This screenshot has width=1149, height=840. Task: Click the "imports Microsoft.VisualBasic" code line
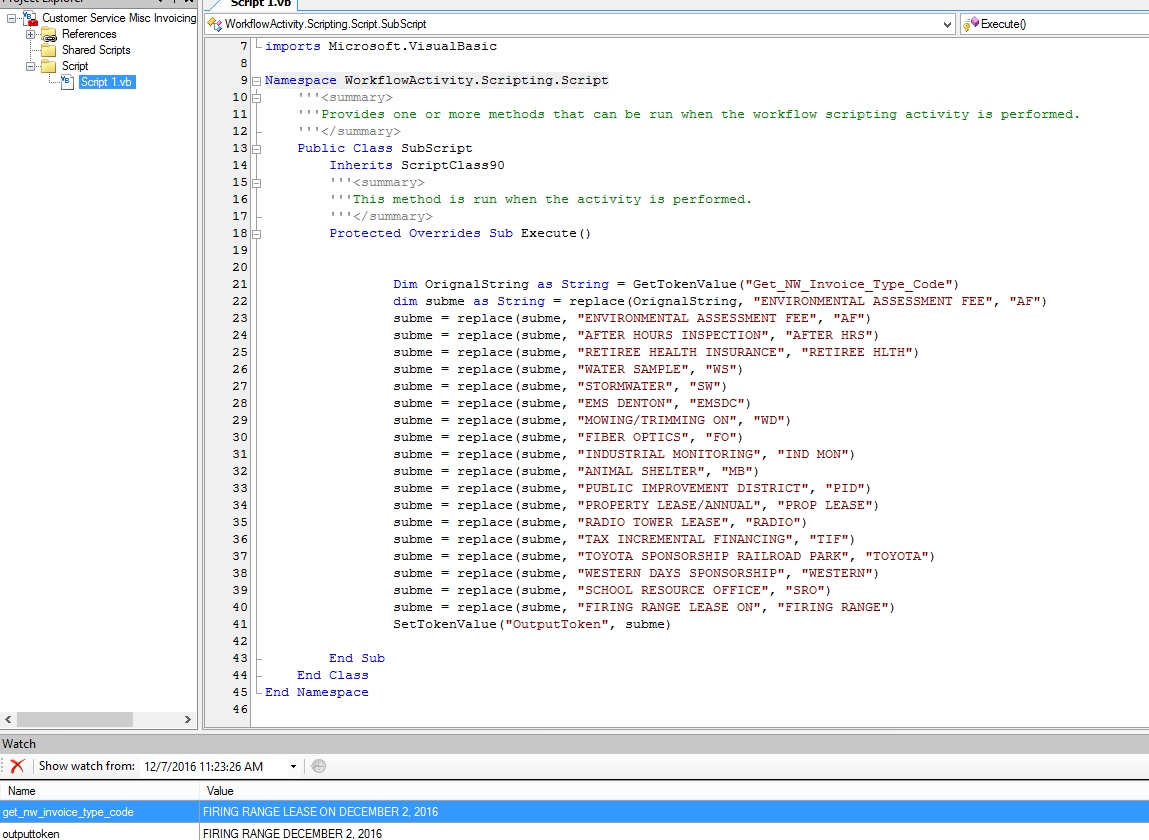coord(381,46)
